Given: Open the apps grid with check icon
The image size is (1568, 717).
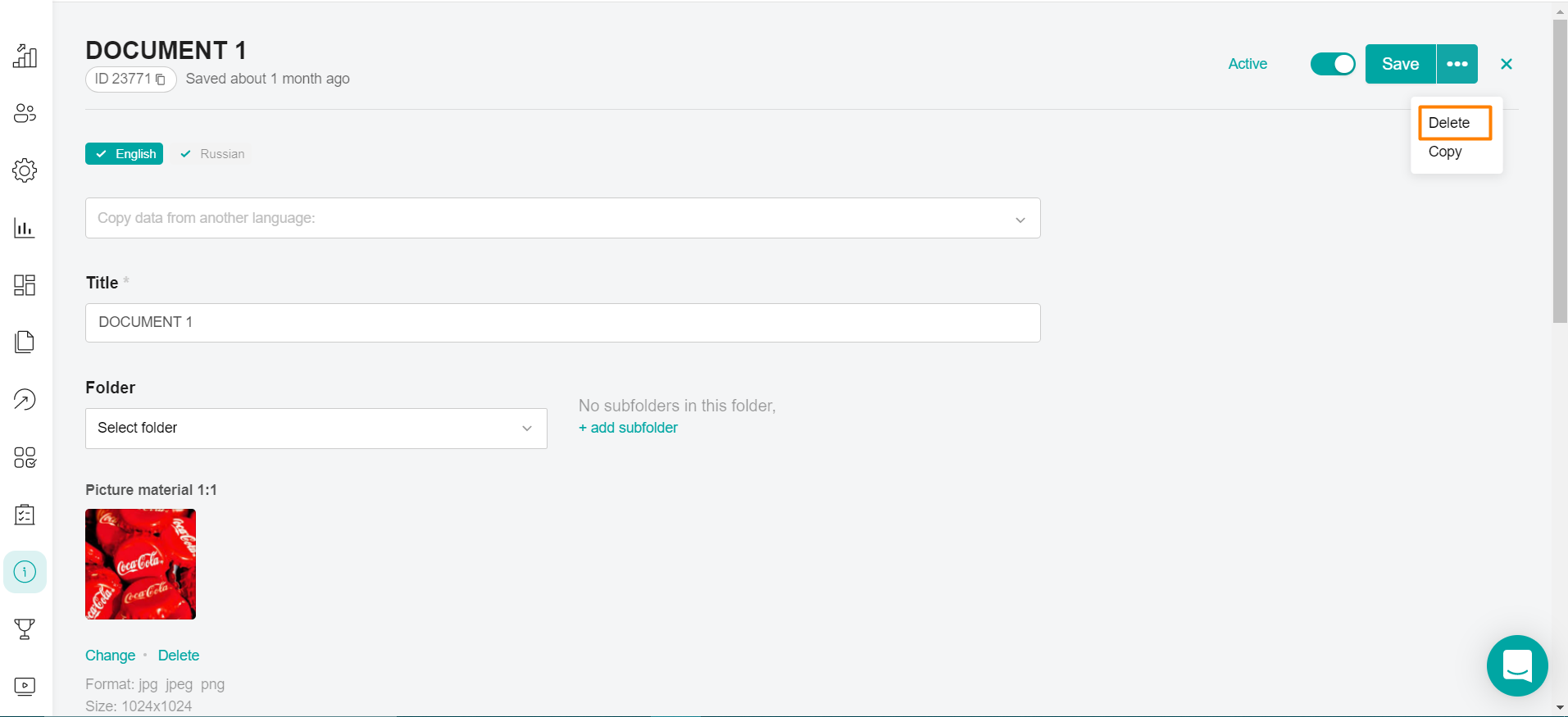Looking at the screenshot, I should click(x=25, y=457).
